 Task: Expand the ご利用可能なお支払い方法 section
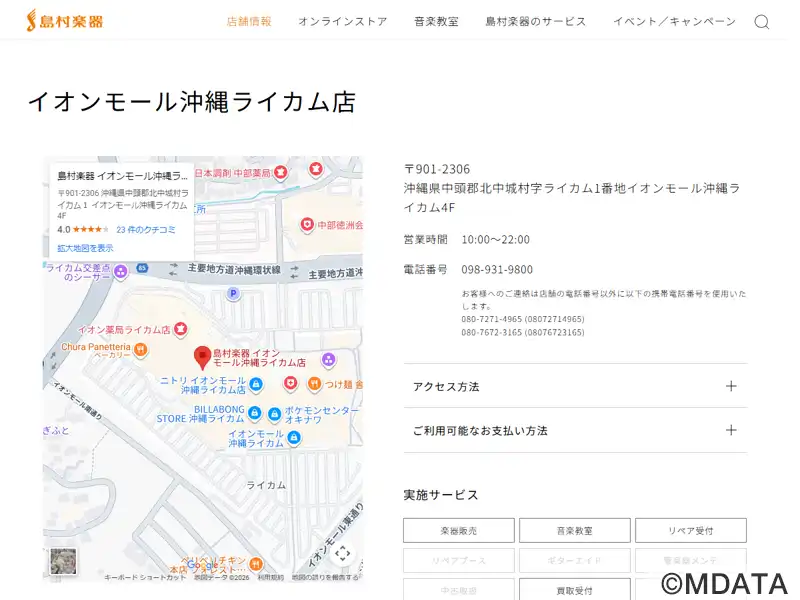[575, 431]
